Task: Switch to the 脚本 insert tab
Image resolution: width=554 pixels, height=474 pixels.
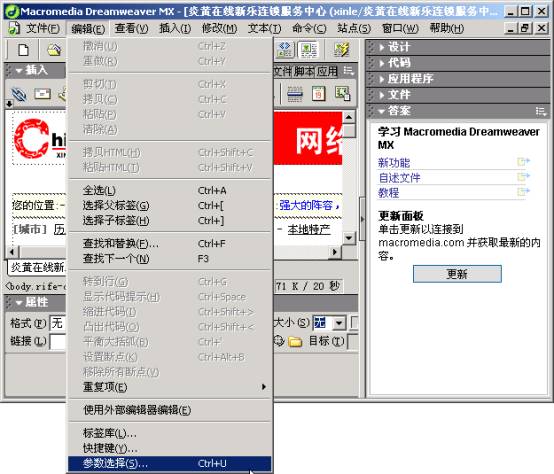Action: click(x=304, y=71)
